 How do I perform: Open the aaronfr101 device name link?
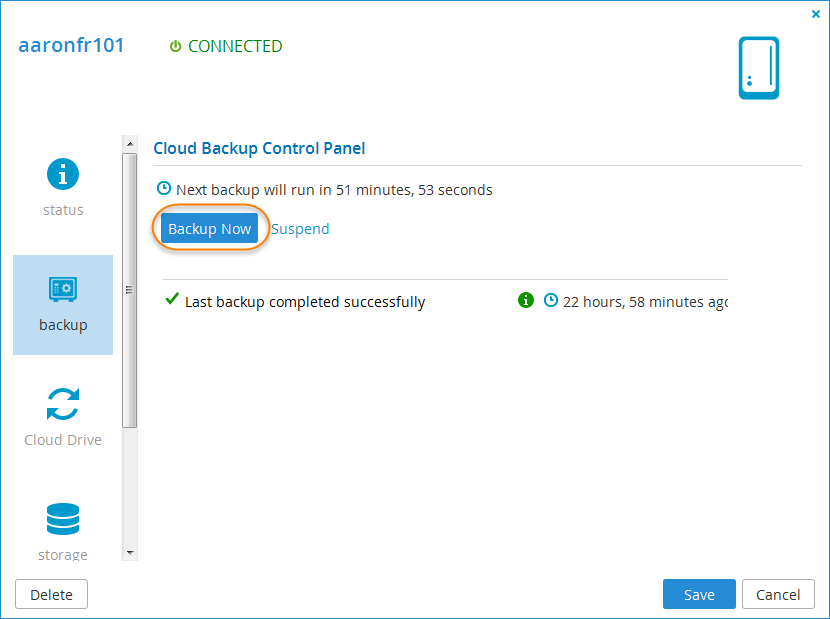click(x=71, y=45)
